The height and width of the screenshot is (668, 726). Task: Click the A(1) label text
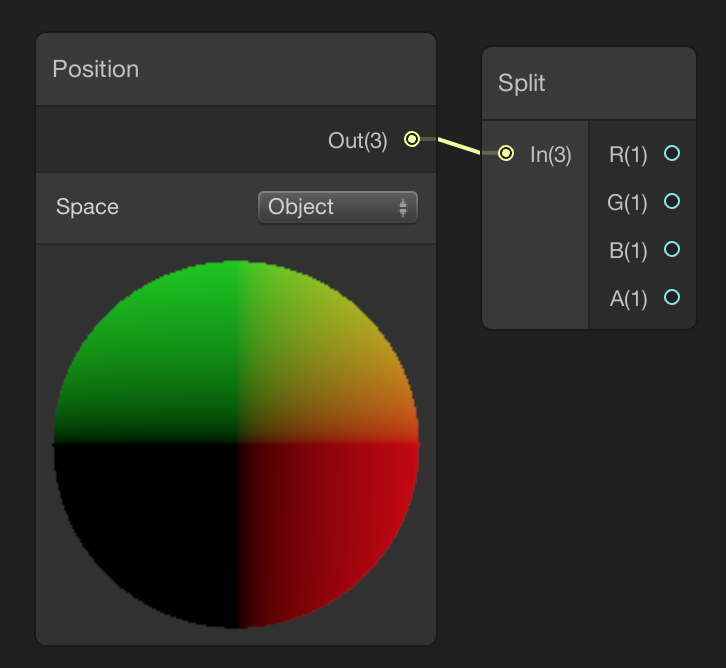coord(628,299)
